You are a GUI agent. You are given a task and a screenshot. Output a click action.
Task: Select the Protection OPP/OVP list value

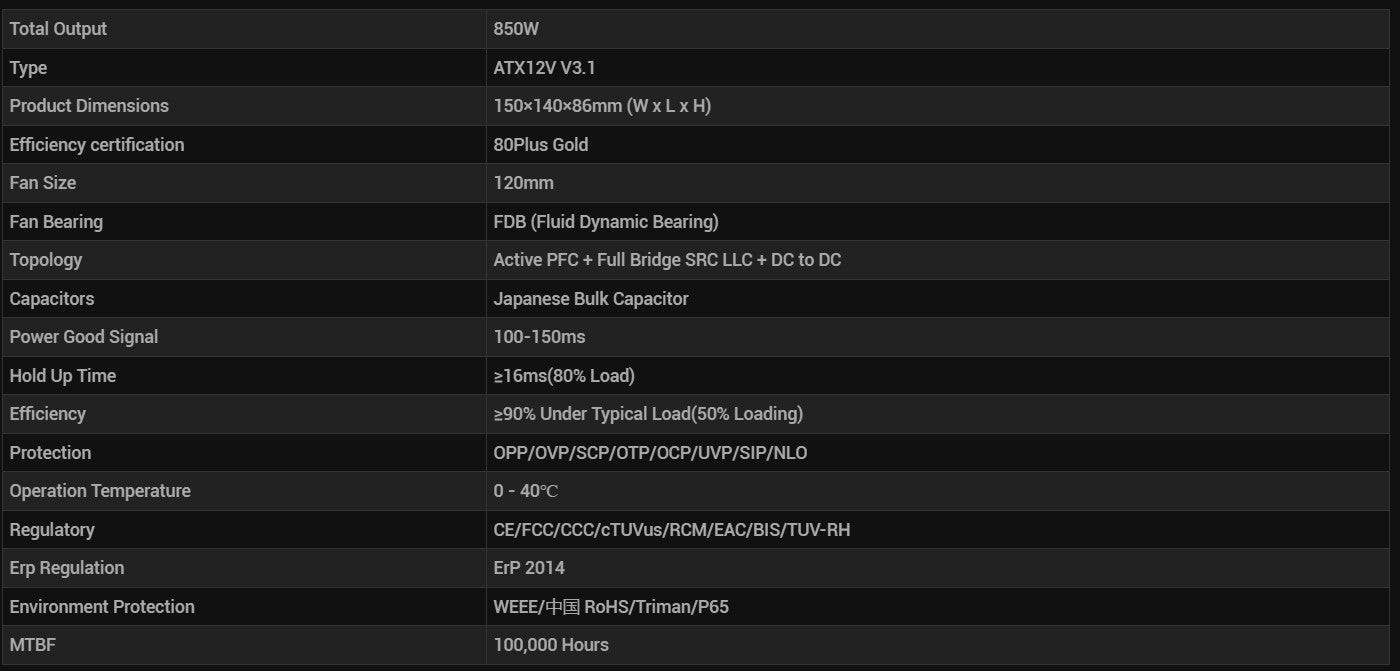pyautogui.click(x=650, y=453)
